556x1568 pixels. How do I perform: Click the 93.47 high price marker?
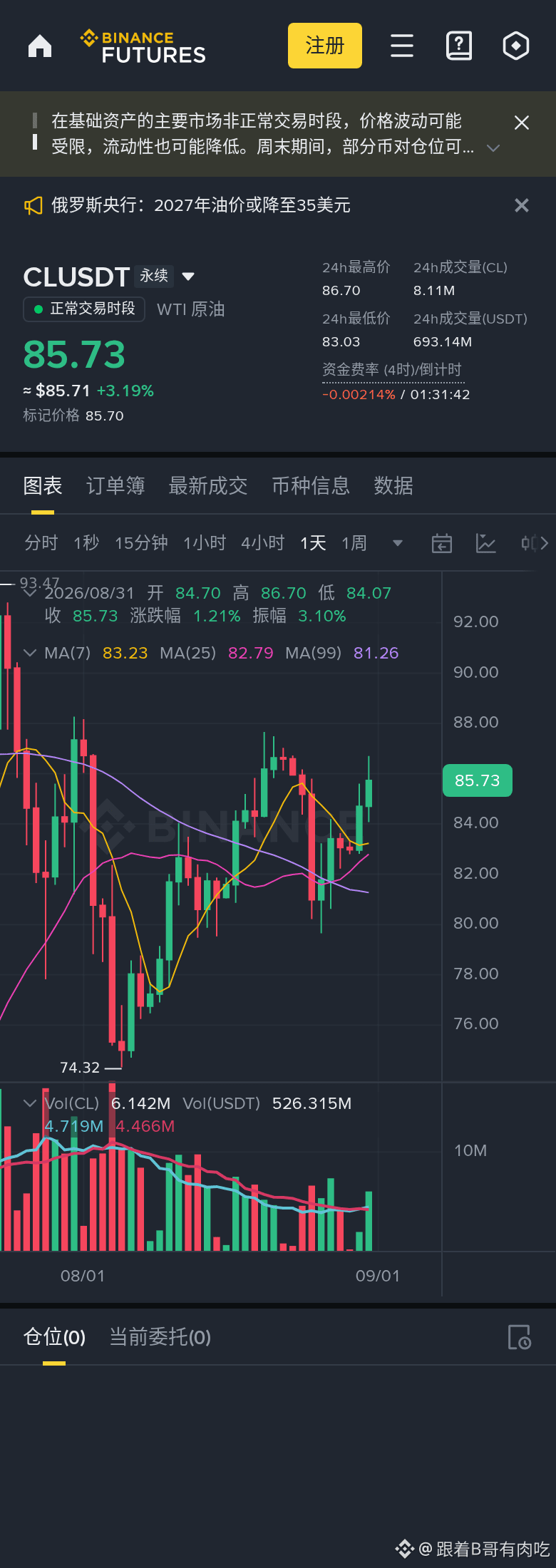coord(39,583)
